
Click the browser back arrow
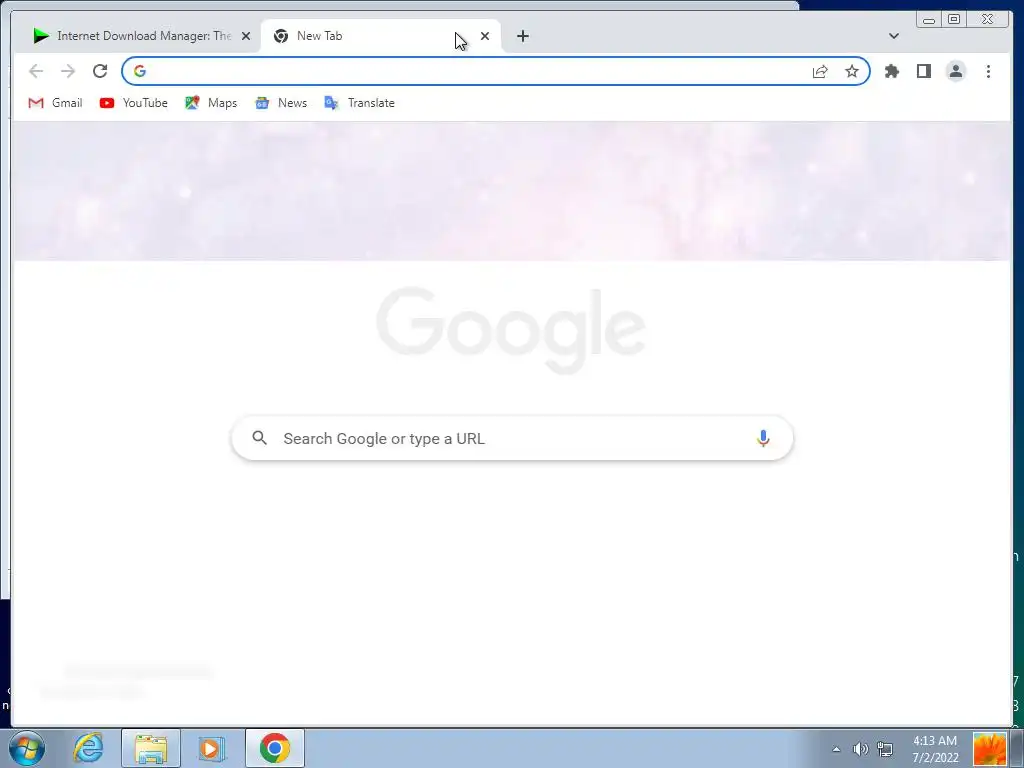(x=36, y=71)
